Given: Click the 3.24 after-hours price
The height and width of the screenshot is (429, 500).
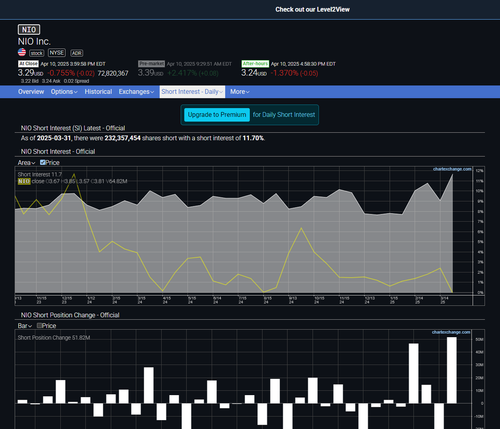Looking at the screenshot, I should click(254, 73).
